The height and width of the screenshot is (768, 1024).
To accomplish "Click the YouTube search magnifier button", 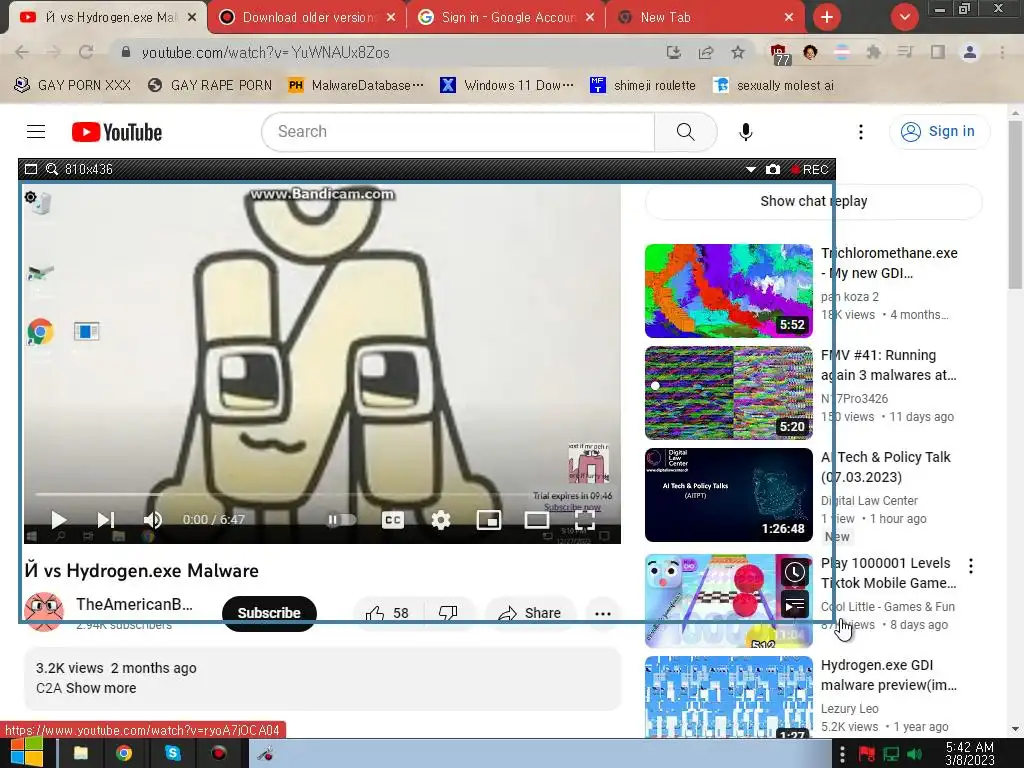I will (x=686, y=132).
